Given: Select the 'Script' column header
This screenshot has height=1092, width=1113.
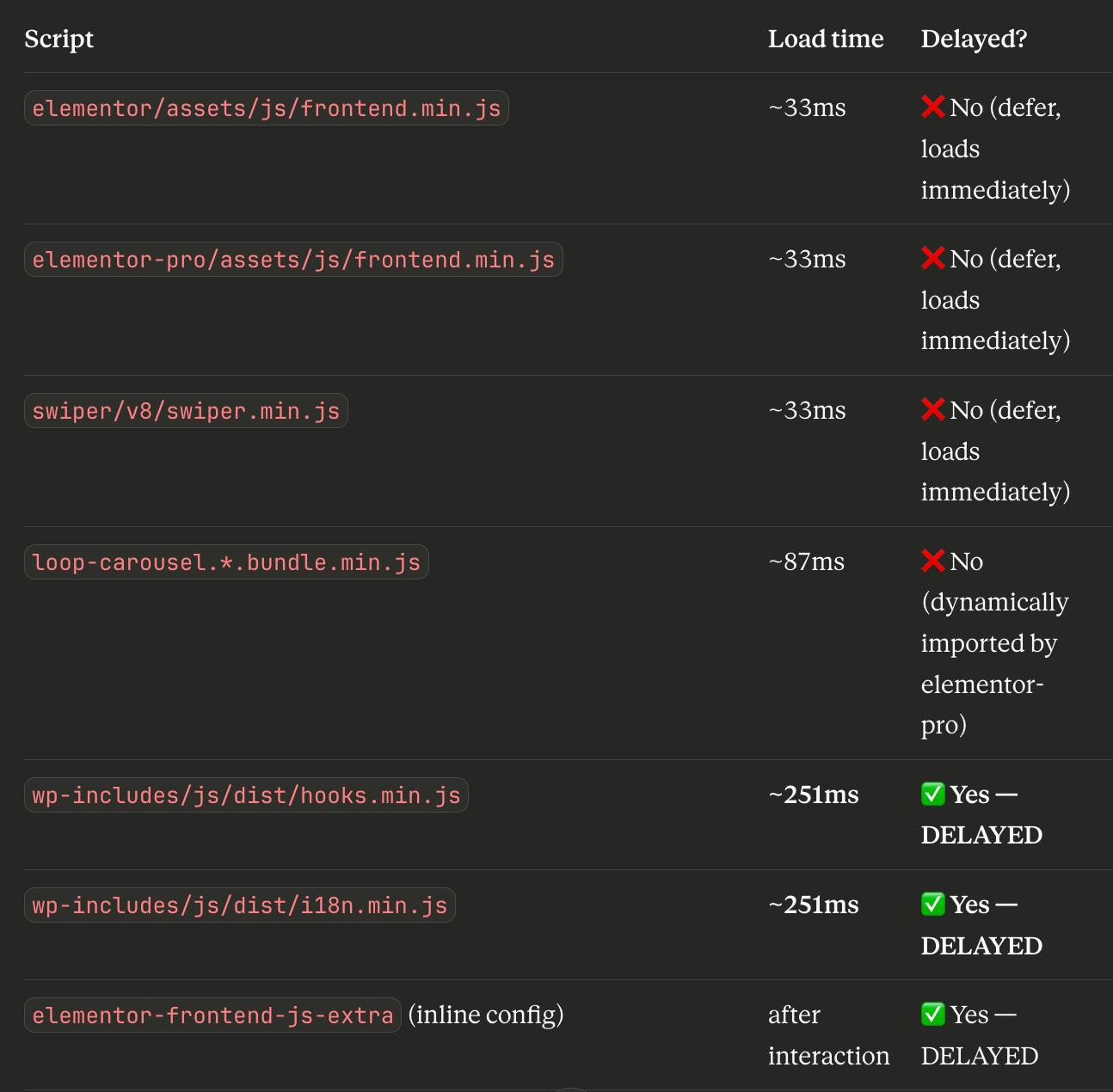Looking at the screenshot, I should pos(58,39).
